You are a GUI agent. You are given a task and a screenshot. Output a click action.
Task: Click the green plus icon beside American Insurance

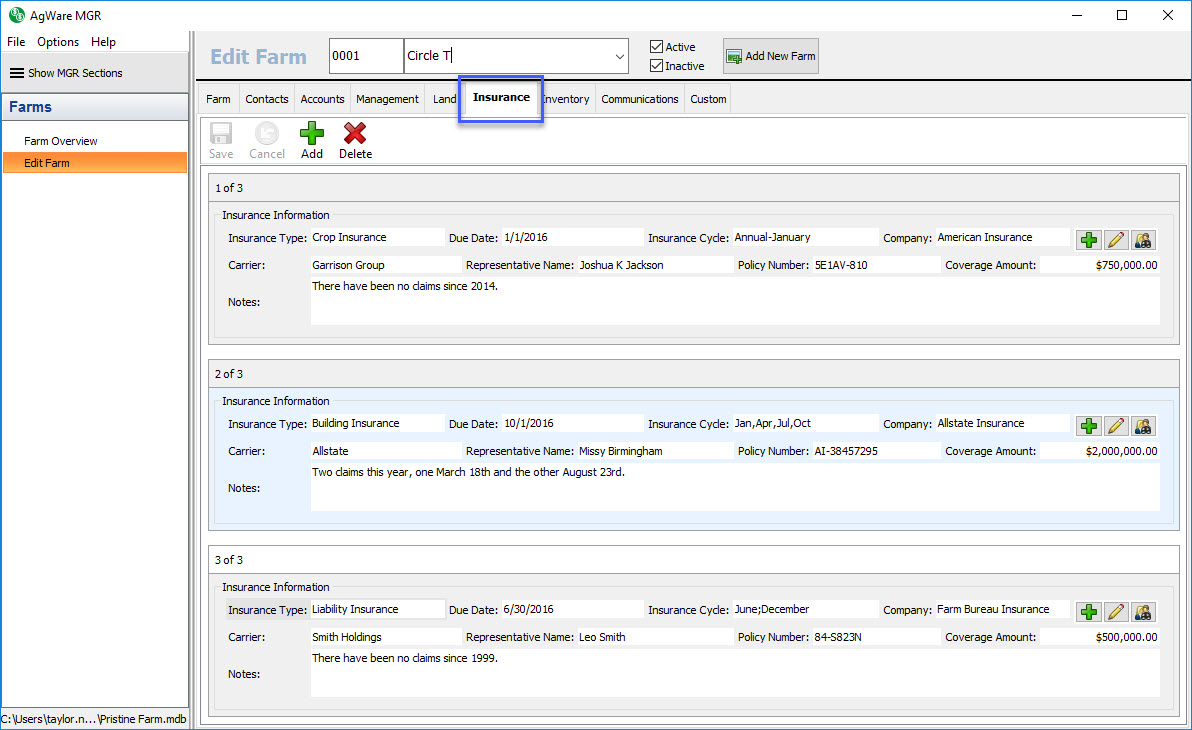tap(1088, 240)
